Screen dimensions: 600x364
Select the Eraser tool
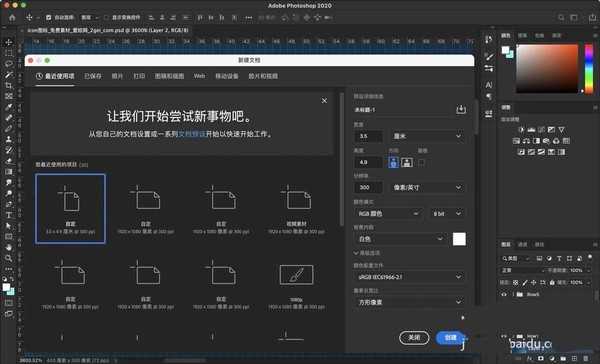click(8, 161)
